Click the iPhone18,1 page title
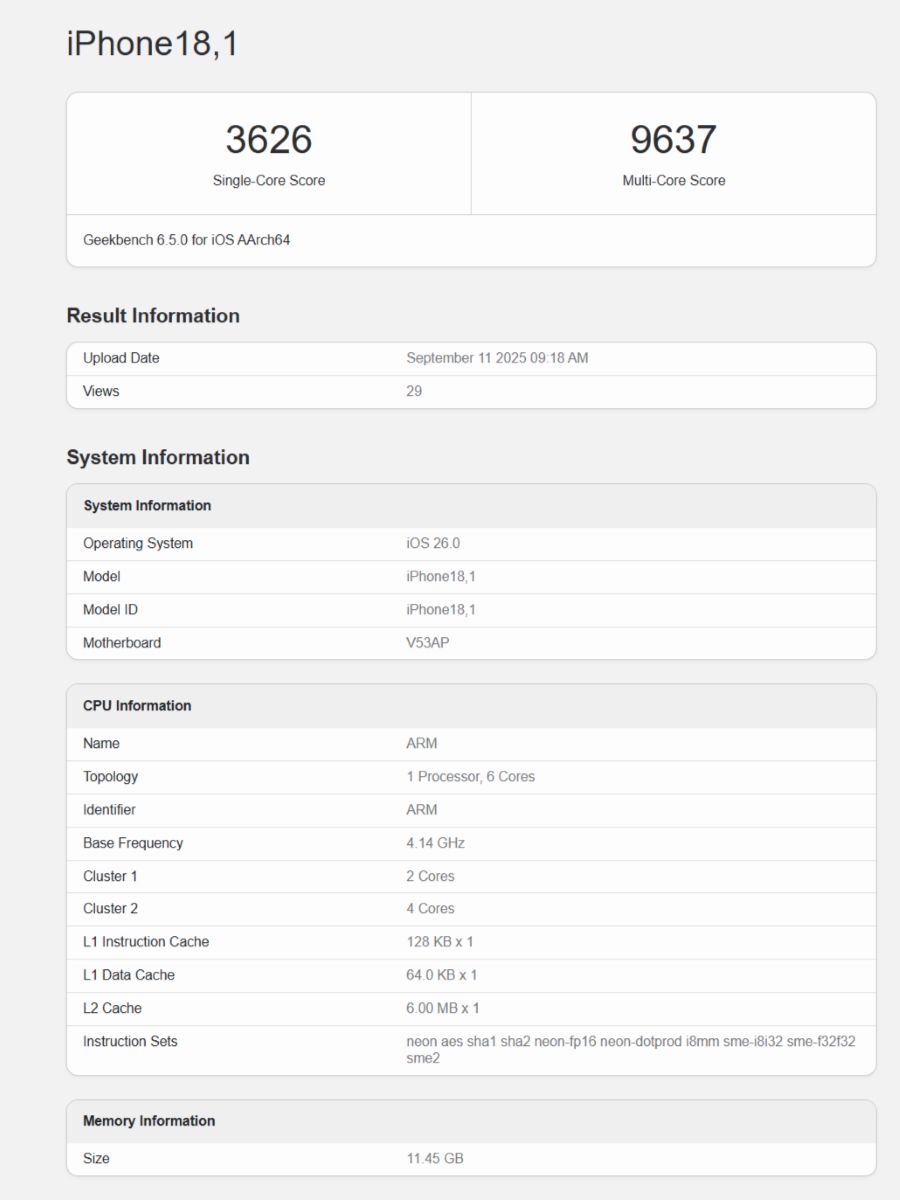The image size is (900, 1200). point(152,44)
